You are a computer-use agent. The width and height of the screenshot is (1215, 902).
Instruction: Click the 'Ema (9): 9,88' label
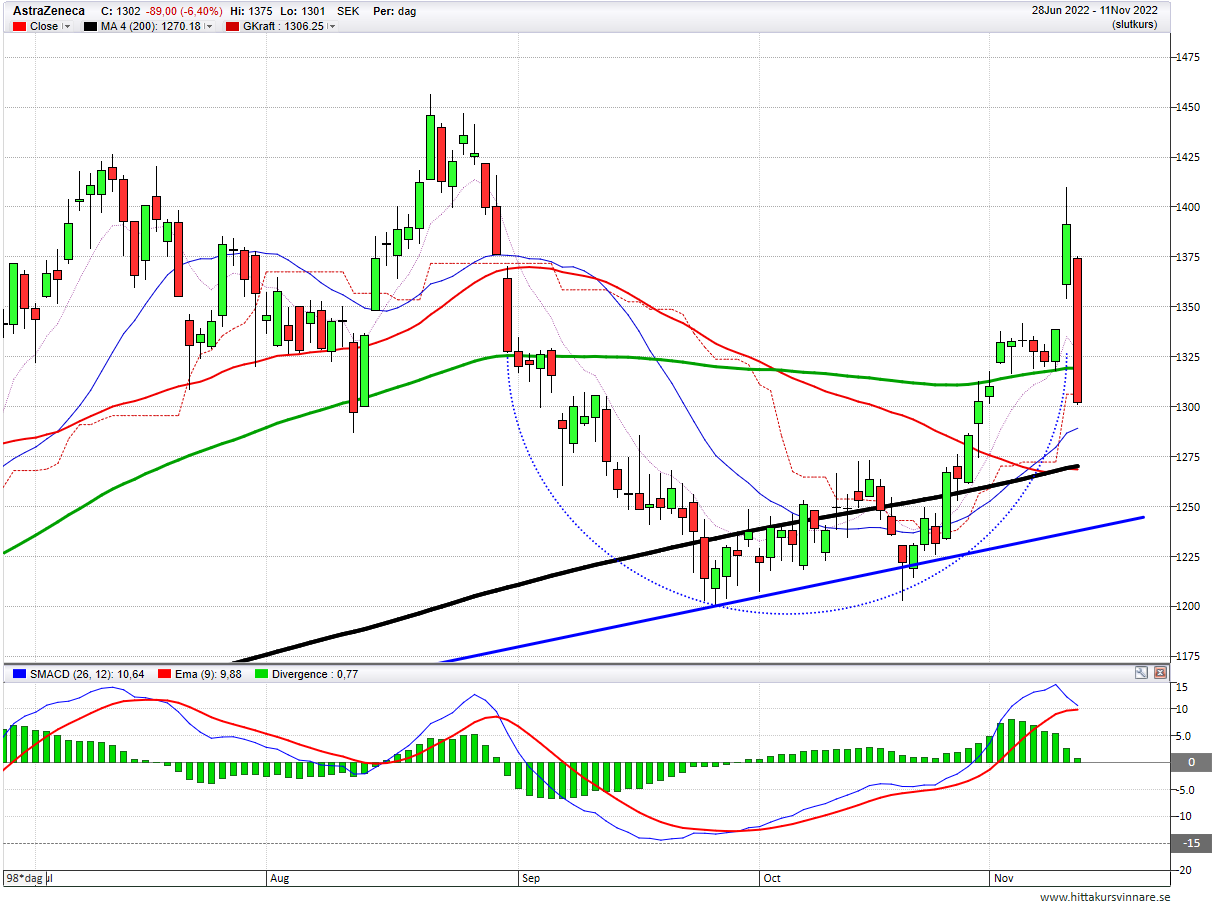point(209,675)
